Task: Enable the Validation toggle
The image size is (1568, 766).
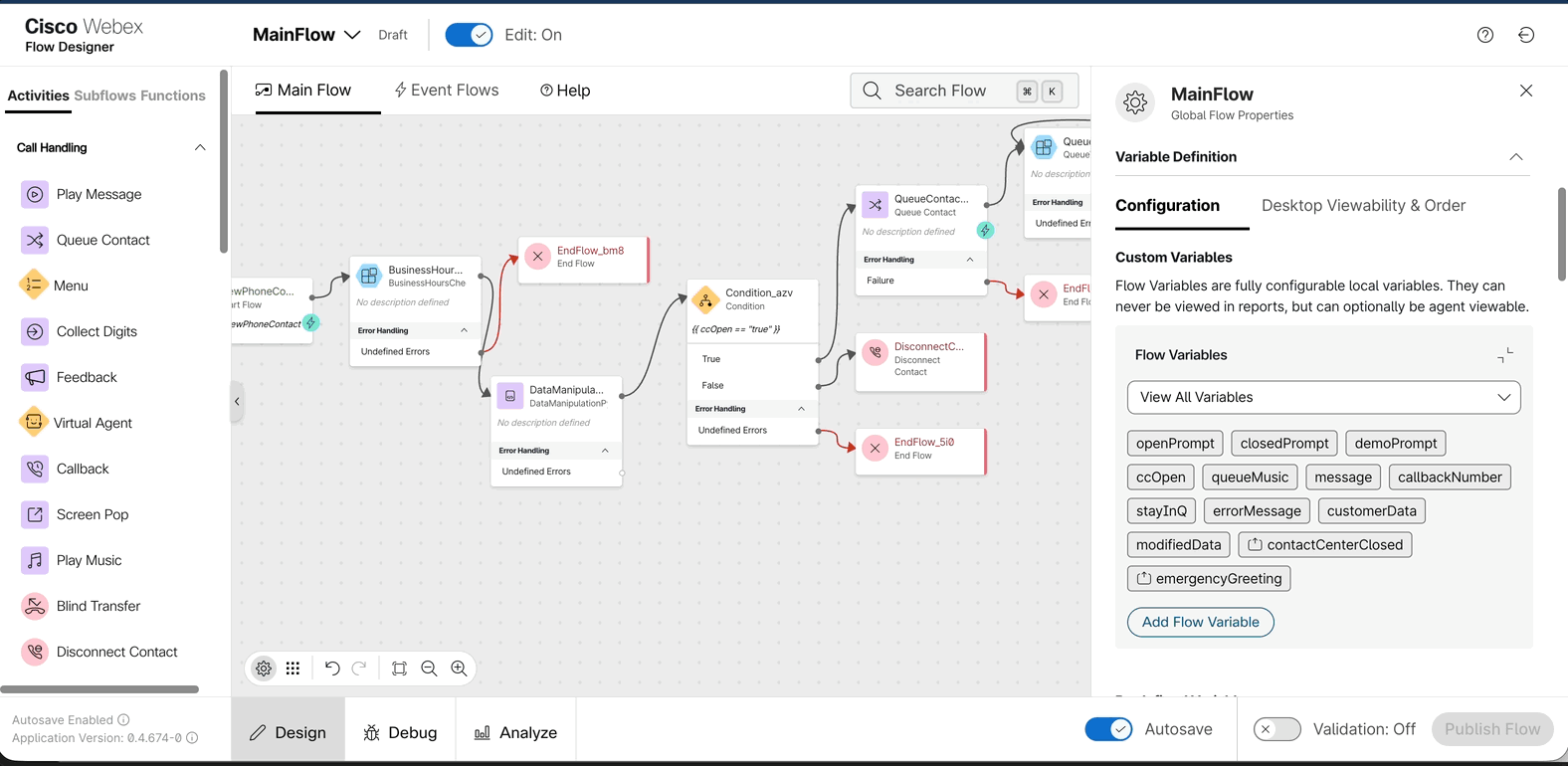Action: (1276, 729)
